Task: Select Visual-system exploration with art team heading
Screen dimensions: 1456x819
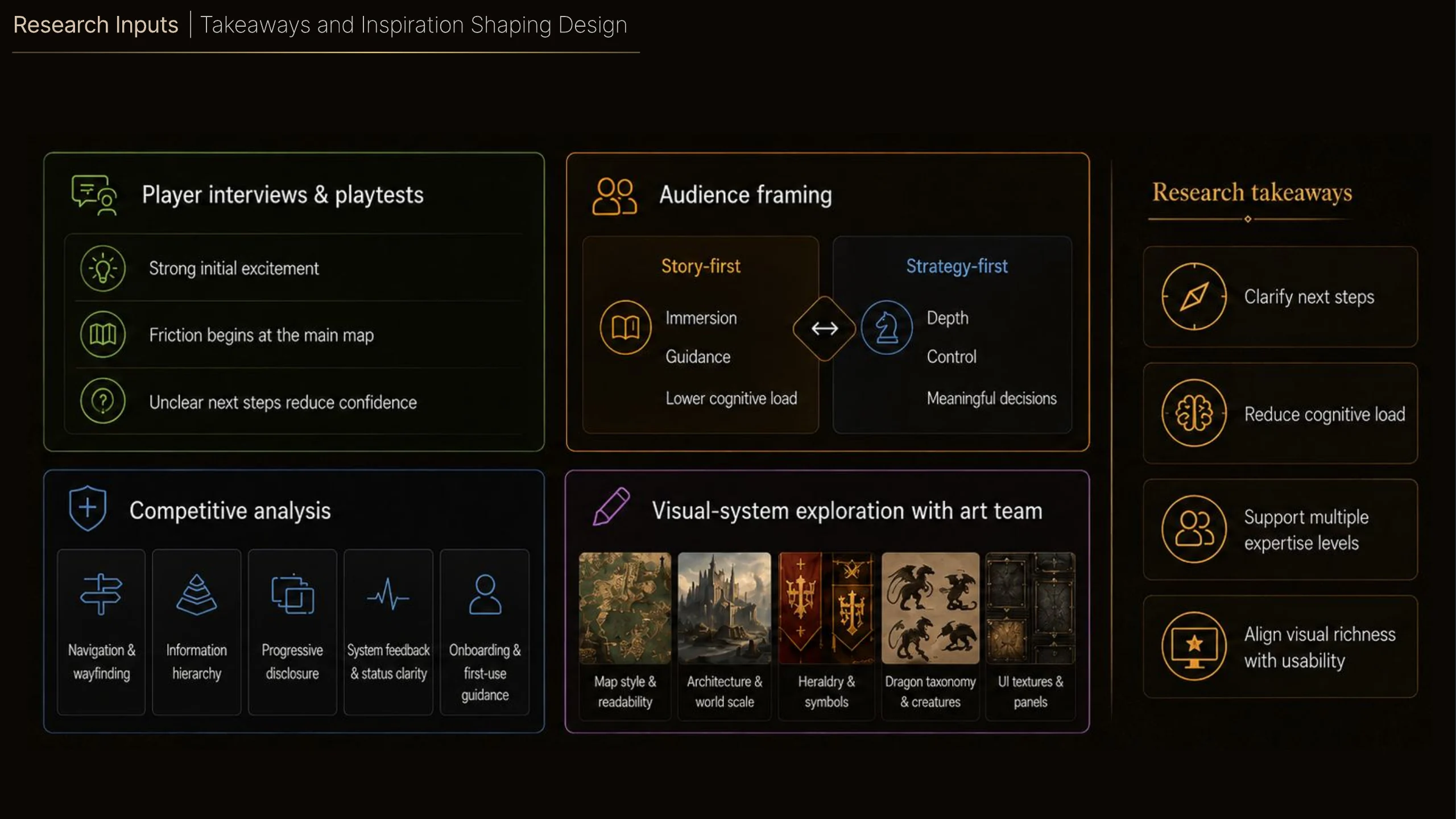Action: pyautogui.click(x=847, y=511)
